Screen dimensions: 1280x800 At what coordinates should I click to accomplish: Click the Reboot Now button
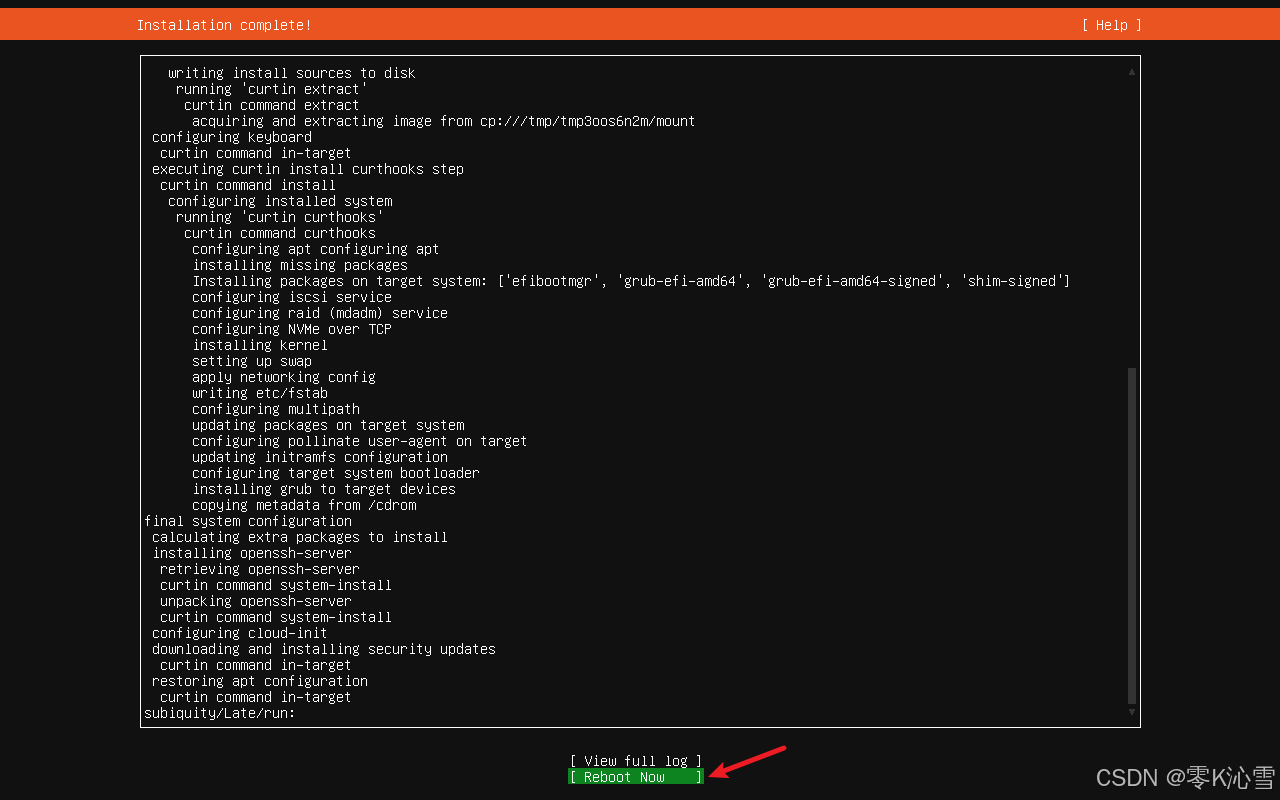636,777
